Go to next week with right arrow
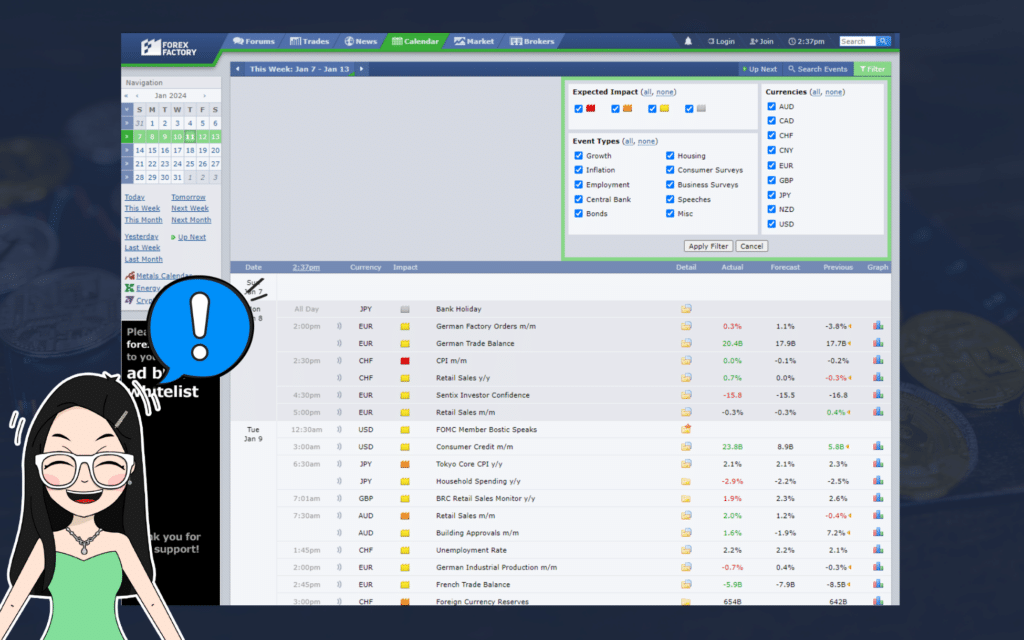Viewport: 1024px width, 640px height. [361, 69]
